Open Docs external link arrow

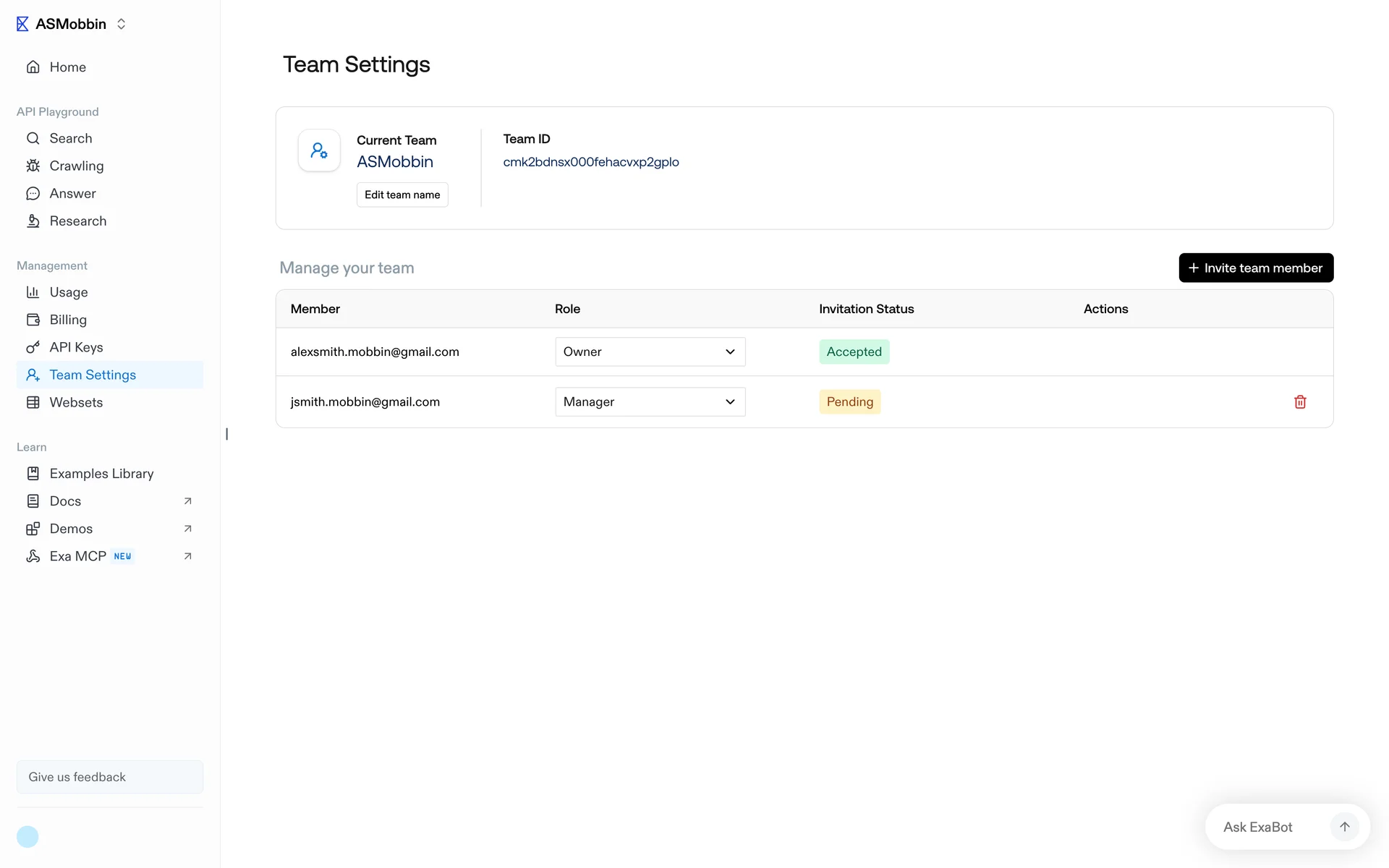point(187,501)
